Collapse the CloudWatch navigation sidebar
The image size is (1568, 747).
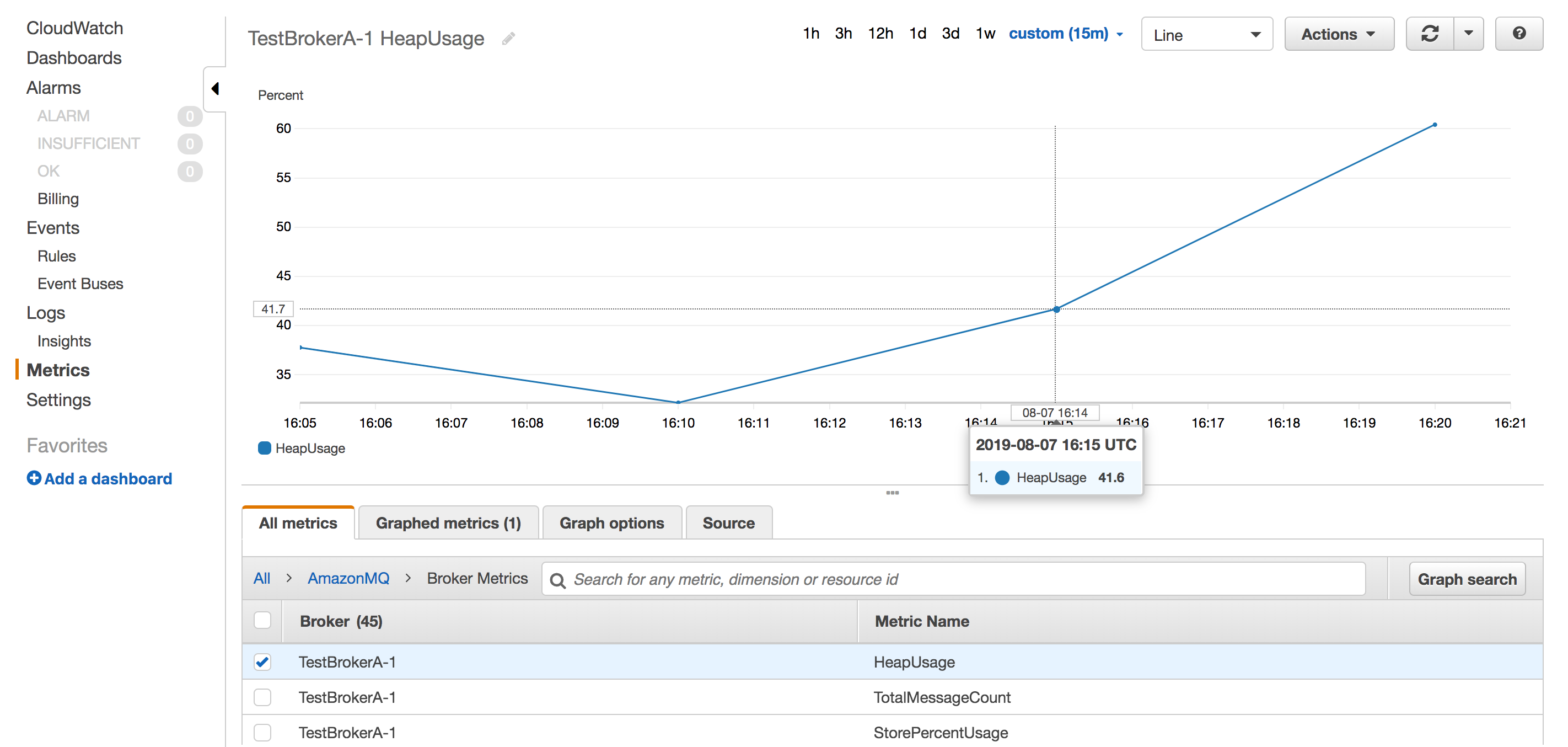[x=214, y=88]
